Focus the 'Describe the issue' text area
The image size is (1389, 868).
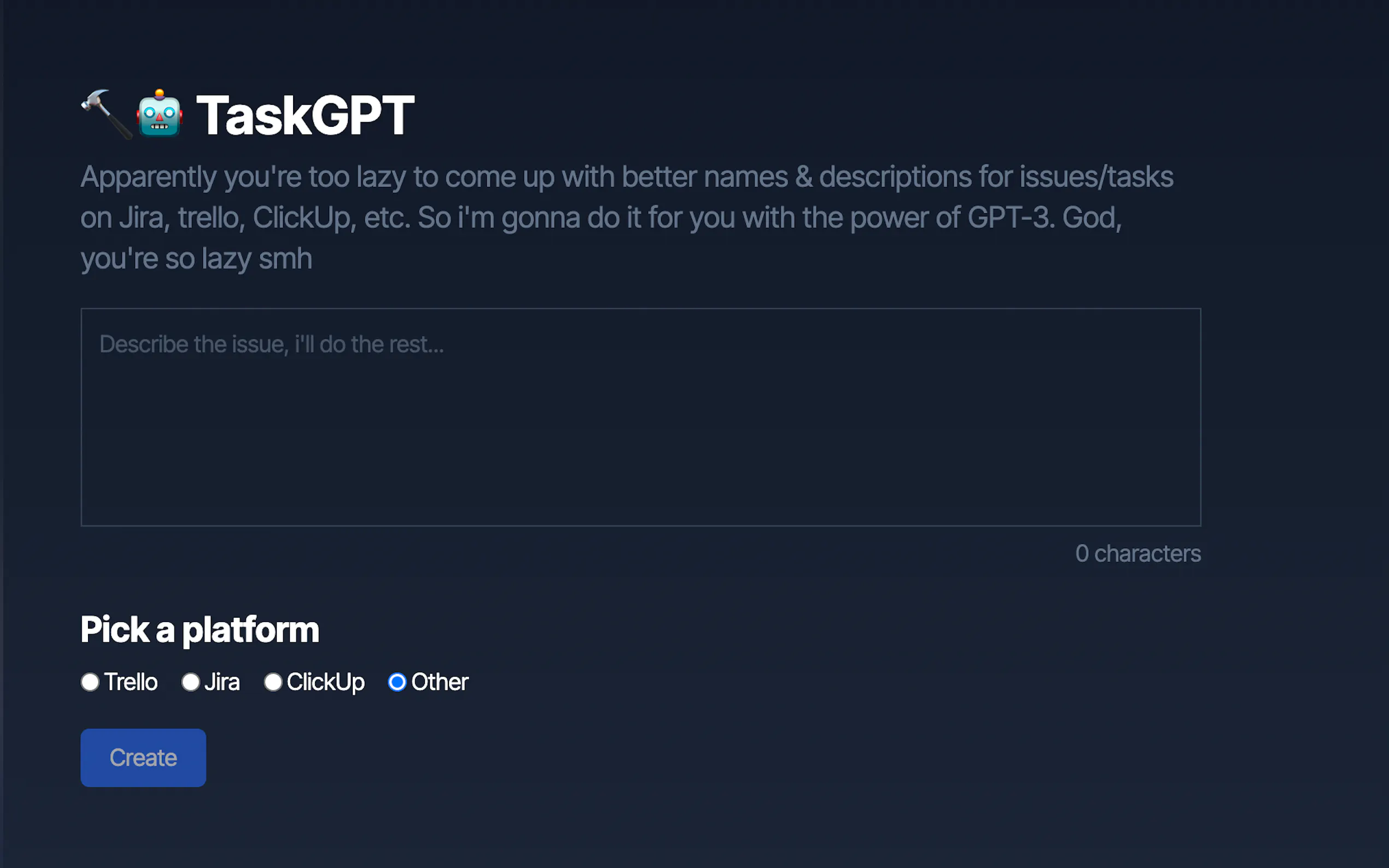point(640,417)
